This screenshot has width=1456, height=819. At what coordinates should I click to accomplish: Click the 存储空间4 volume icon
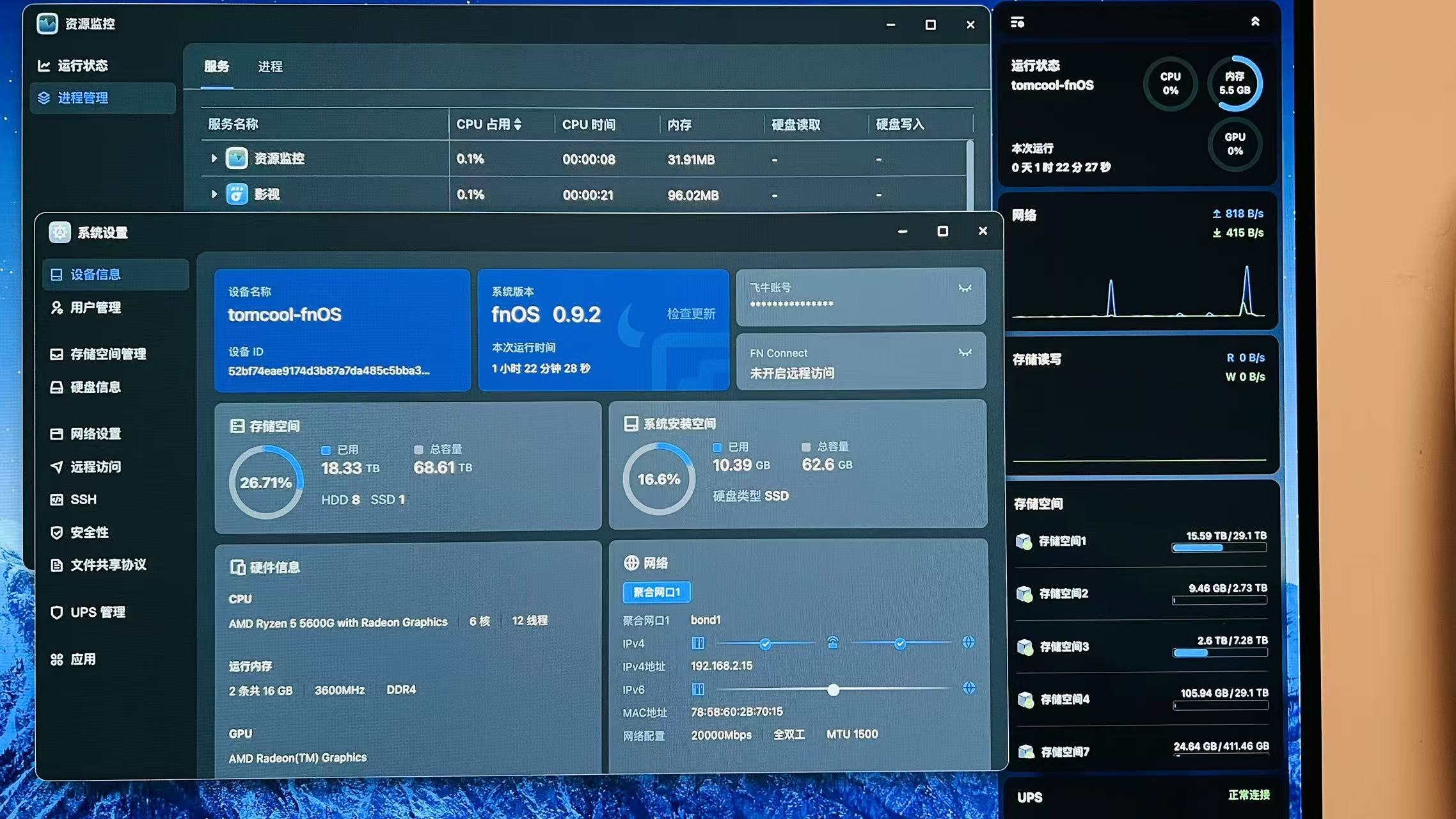pyautogui.click(x=1025, y=699)
